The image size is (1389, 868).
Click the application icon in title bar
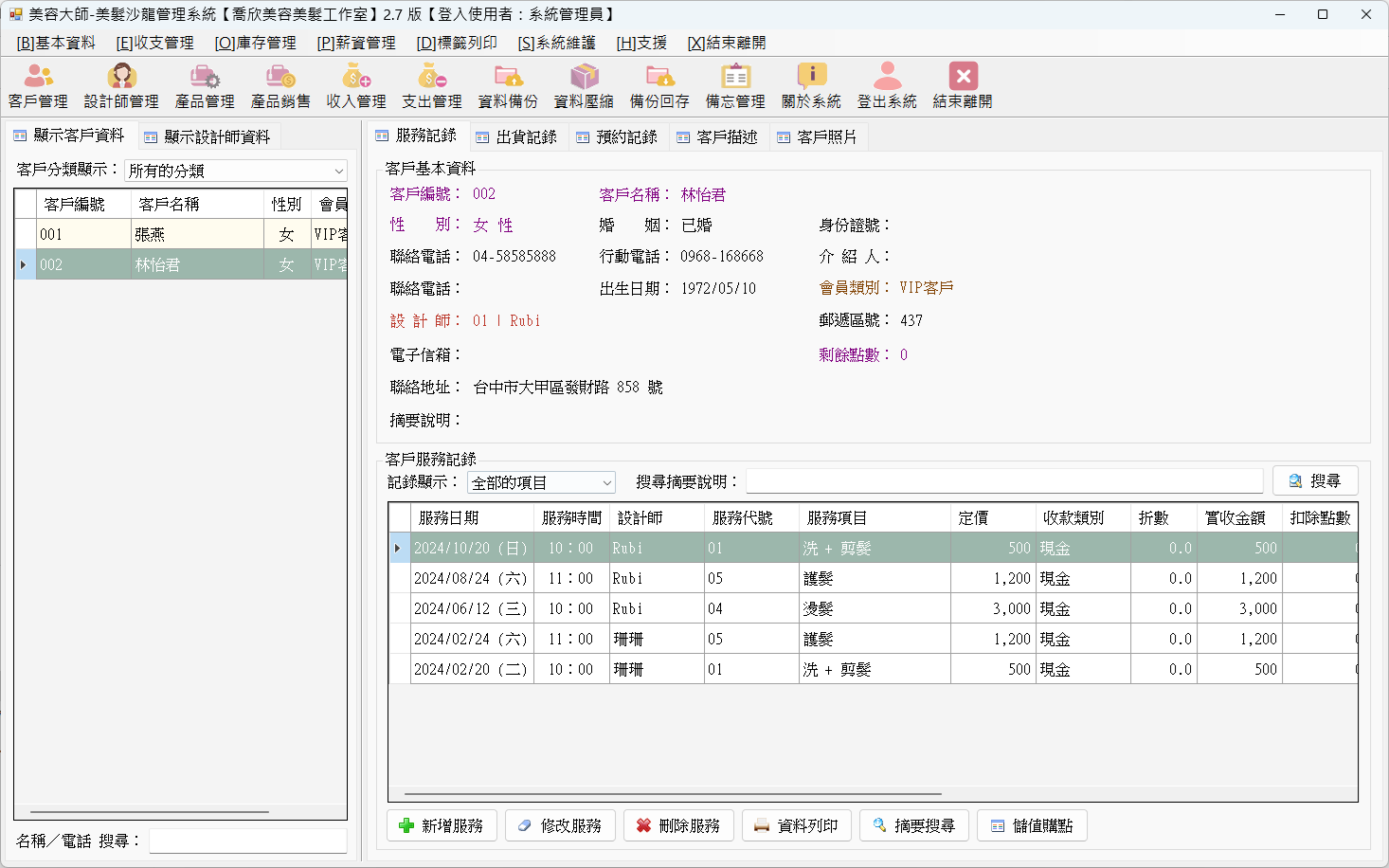pyautogui.click(x=15, y=14)
